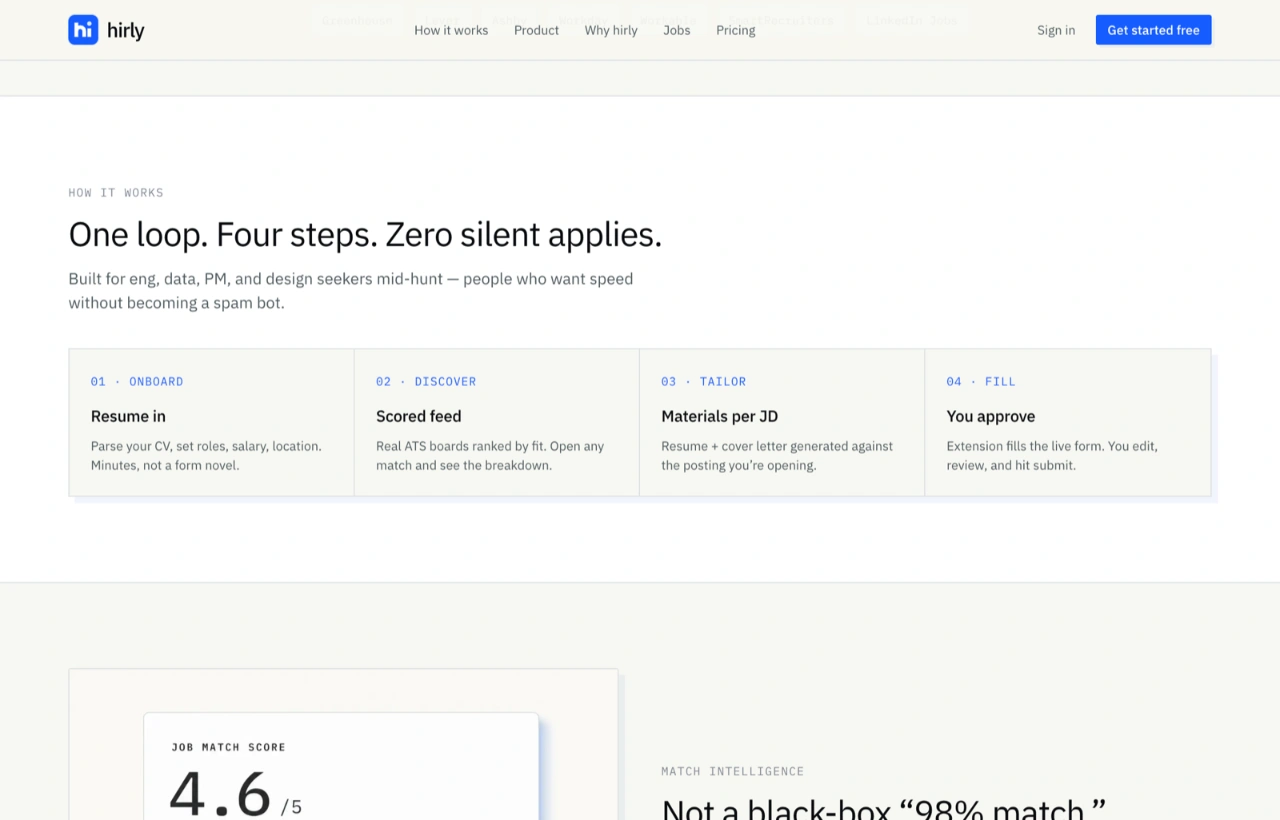Click the Resume + cover letter description
Viewport: 1280px width, 820px height.
point(777,455)
